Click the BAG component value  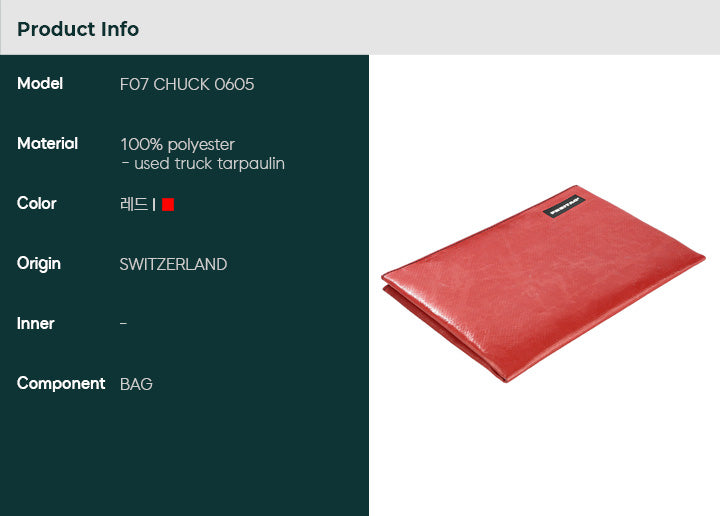pos(136,384)
